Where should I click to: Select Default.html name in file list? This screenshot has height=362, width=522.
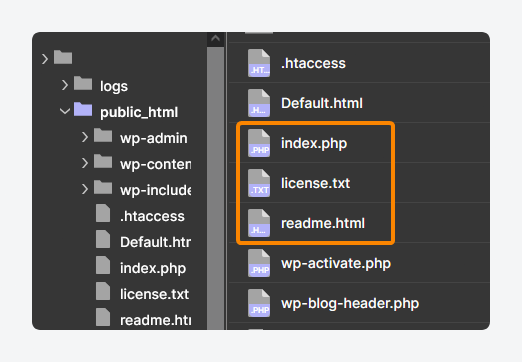point(322,103)
